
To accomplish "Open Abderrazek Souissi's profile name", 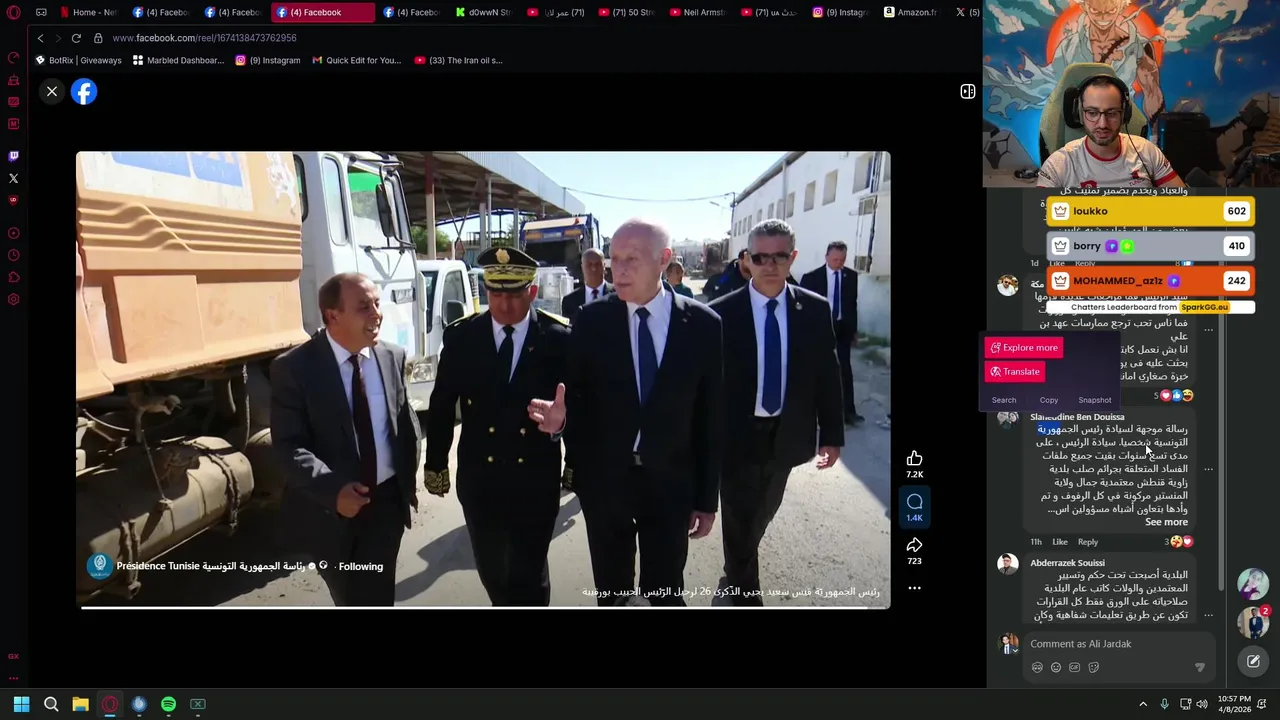I will click(x=1067, y=563).
